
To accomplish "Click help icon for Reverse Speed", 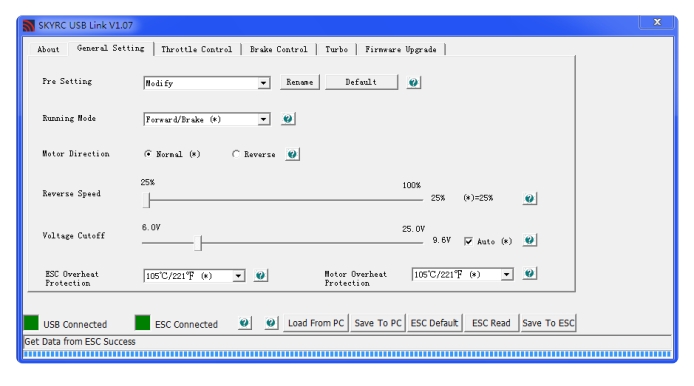I will [x=529, y=198].
